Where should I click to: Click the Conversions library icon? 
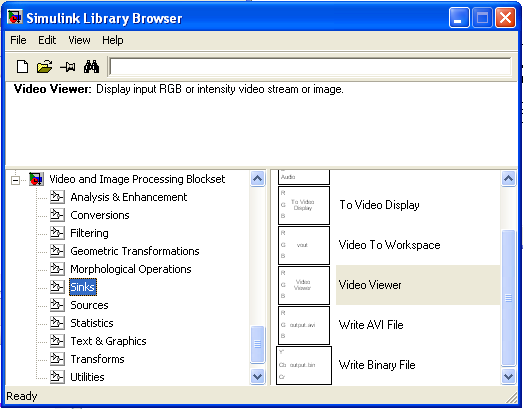pos(57,215)
